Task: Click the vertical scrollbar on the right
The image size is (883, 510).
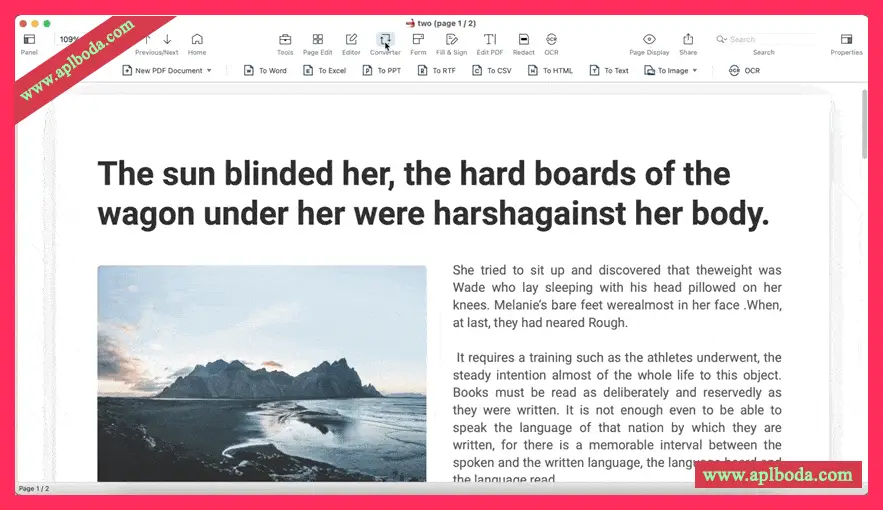Action: [864, 125]
